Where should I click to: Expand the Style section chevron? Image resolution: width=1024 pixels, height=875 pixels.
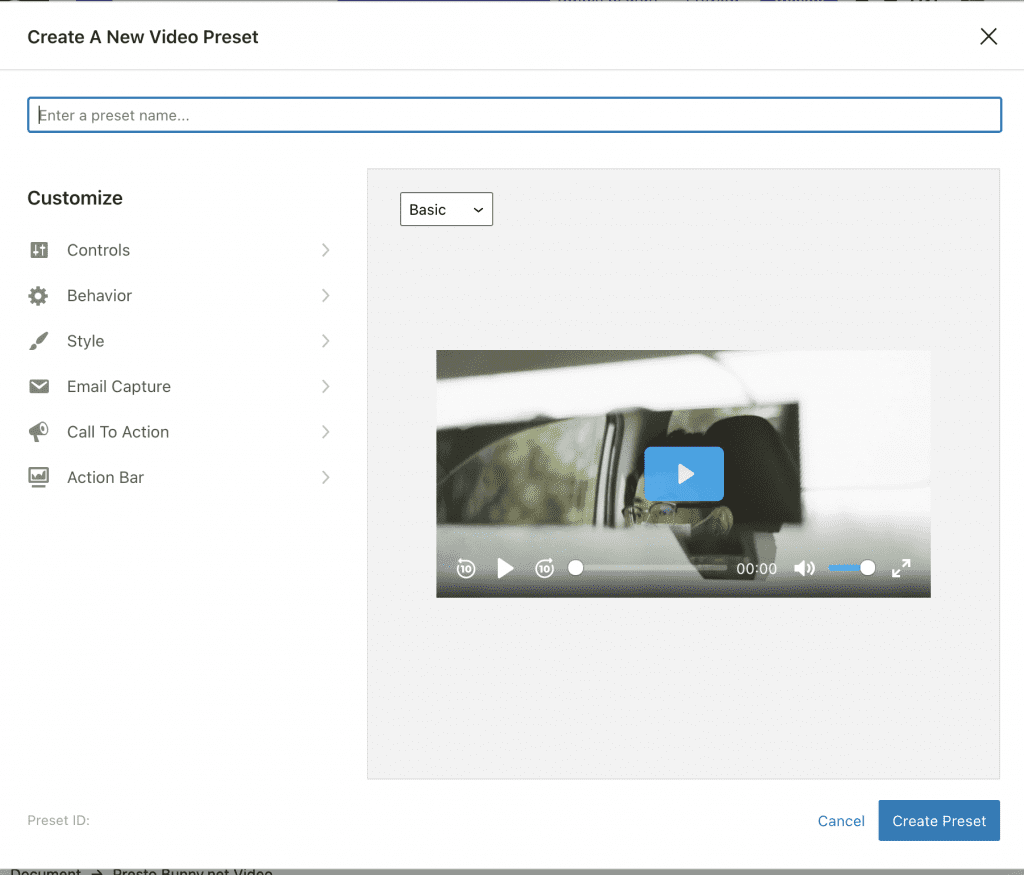tap(325, 341)
